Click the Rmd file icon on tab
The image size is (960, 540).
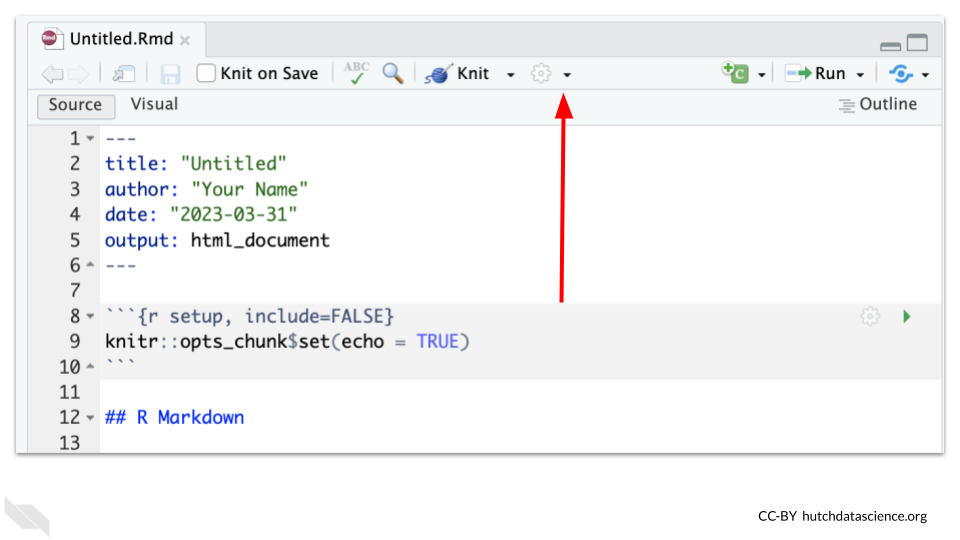pyautogui.click(x=51, y=38)
